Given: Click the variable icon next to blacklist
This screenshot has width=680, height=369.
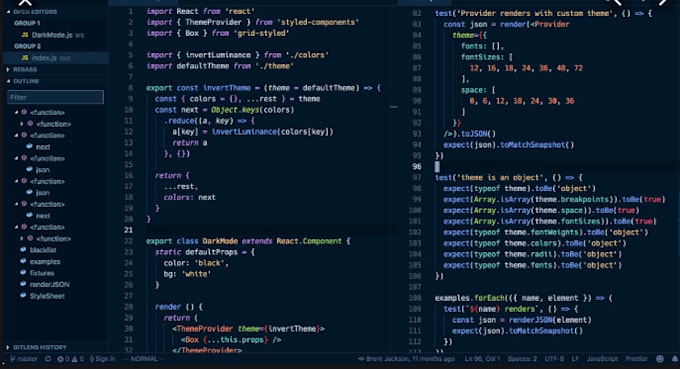Looking at the screenshot, I should [x=23, y=250].
